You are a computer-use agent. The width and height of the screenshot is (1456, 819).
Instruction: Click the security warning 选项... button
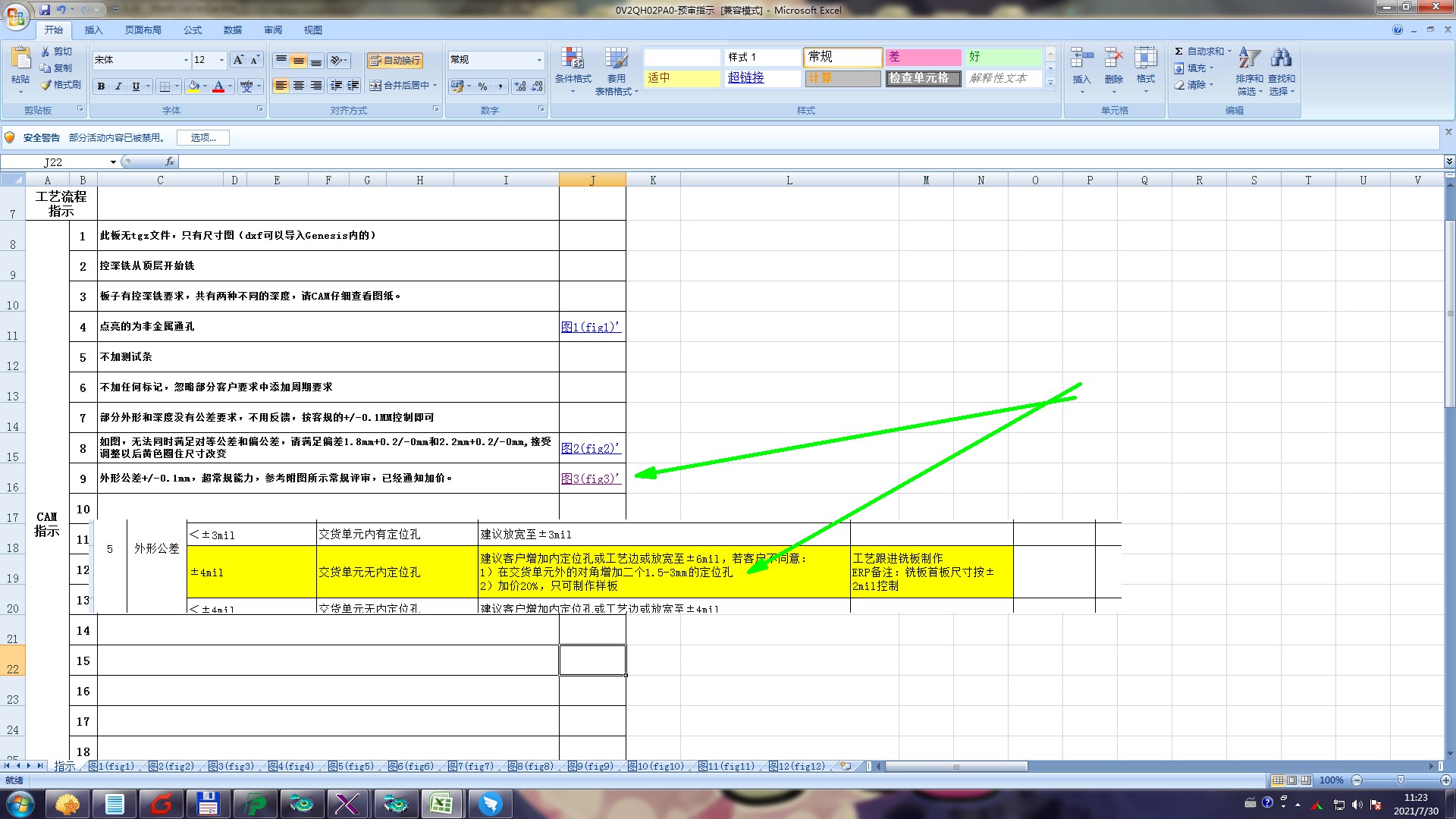pyautogui.click(x=203, y=137)
